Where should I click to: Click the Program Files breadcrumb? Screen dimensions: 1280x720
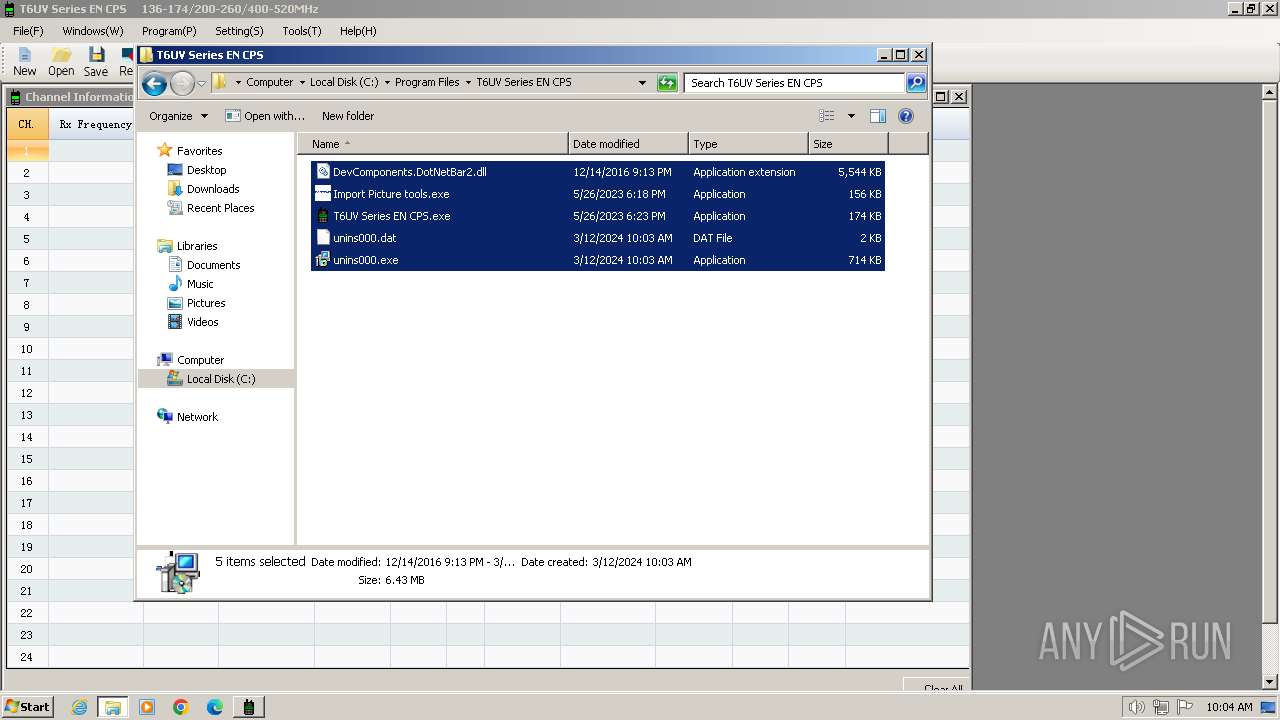pyautogui.click(x=427, y=83)
